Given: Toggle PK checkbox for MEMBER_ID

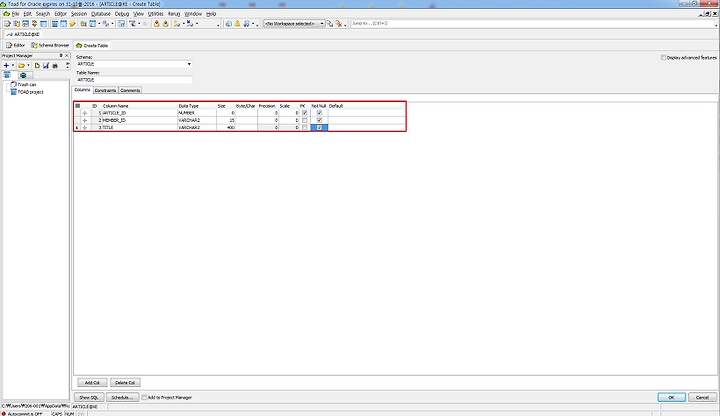Looking at the screenshot, I should tap(304, 120).
